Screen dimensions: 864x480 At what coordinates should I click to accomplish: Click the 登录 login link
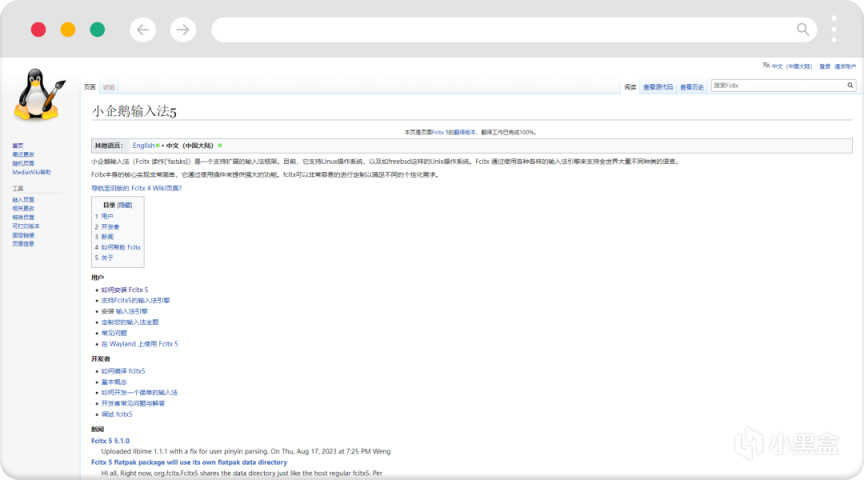point(824,66)
